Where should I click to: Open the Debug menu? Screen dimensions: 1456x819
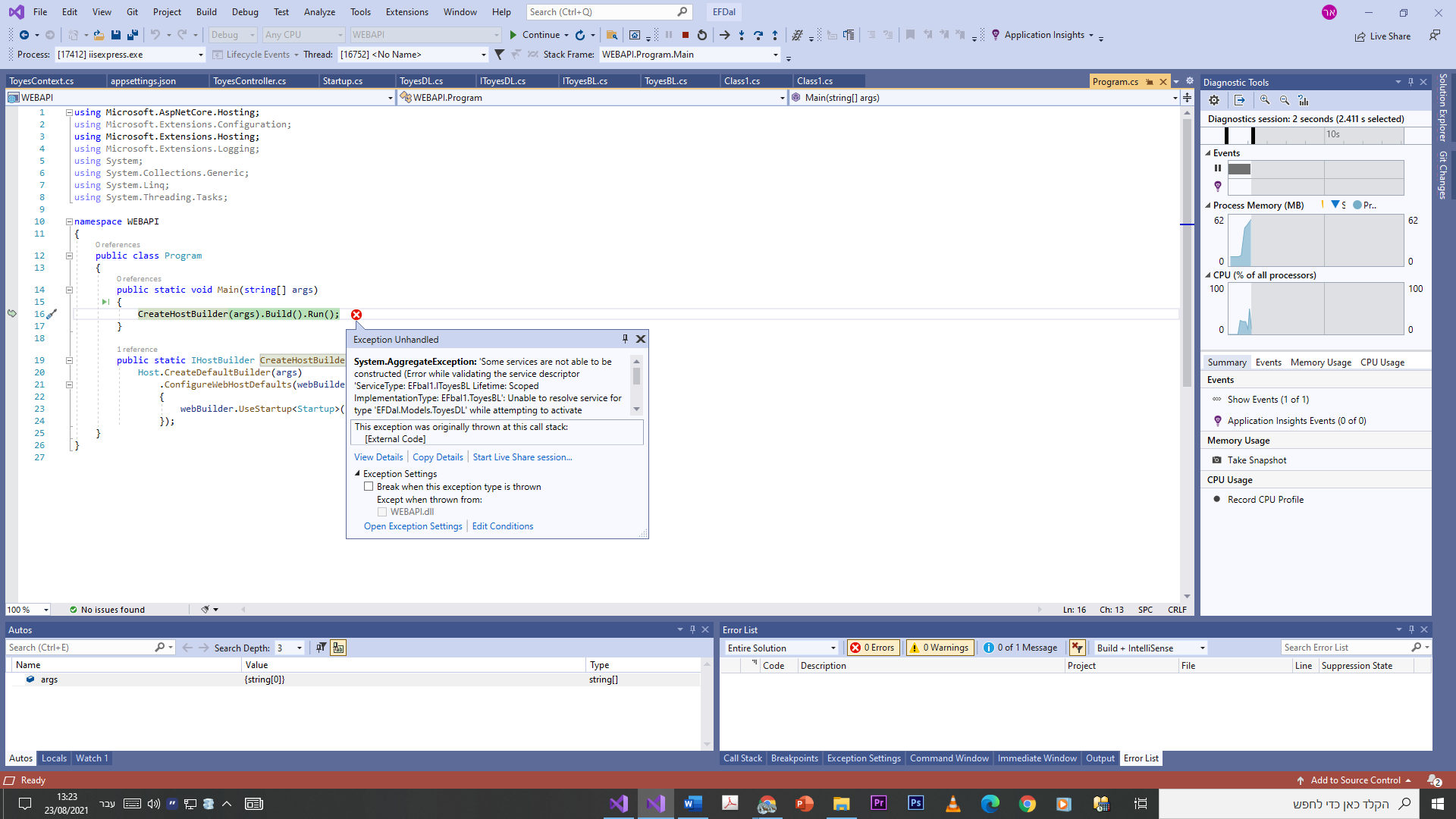pyautogui.click(x=245, y=12)
